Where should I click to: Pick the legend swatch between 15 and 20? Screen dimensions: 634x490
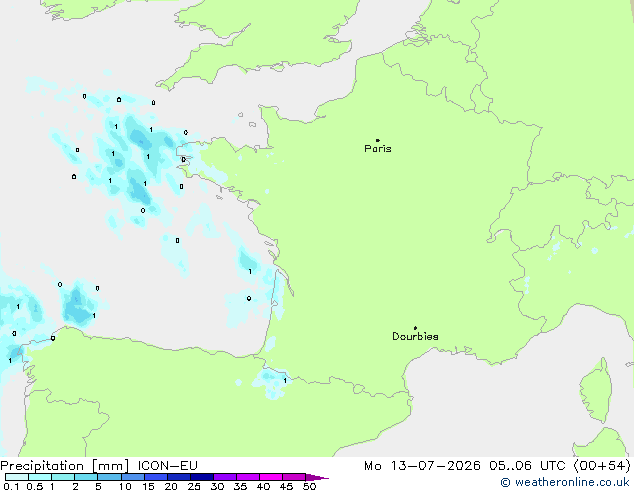coord(155,477)
